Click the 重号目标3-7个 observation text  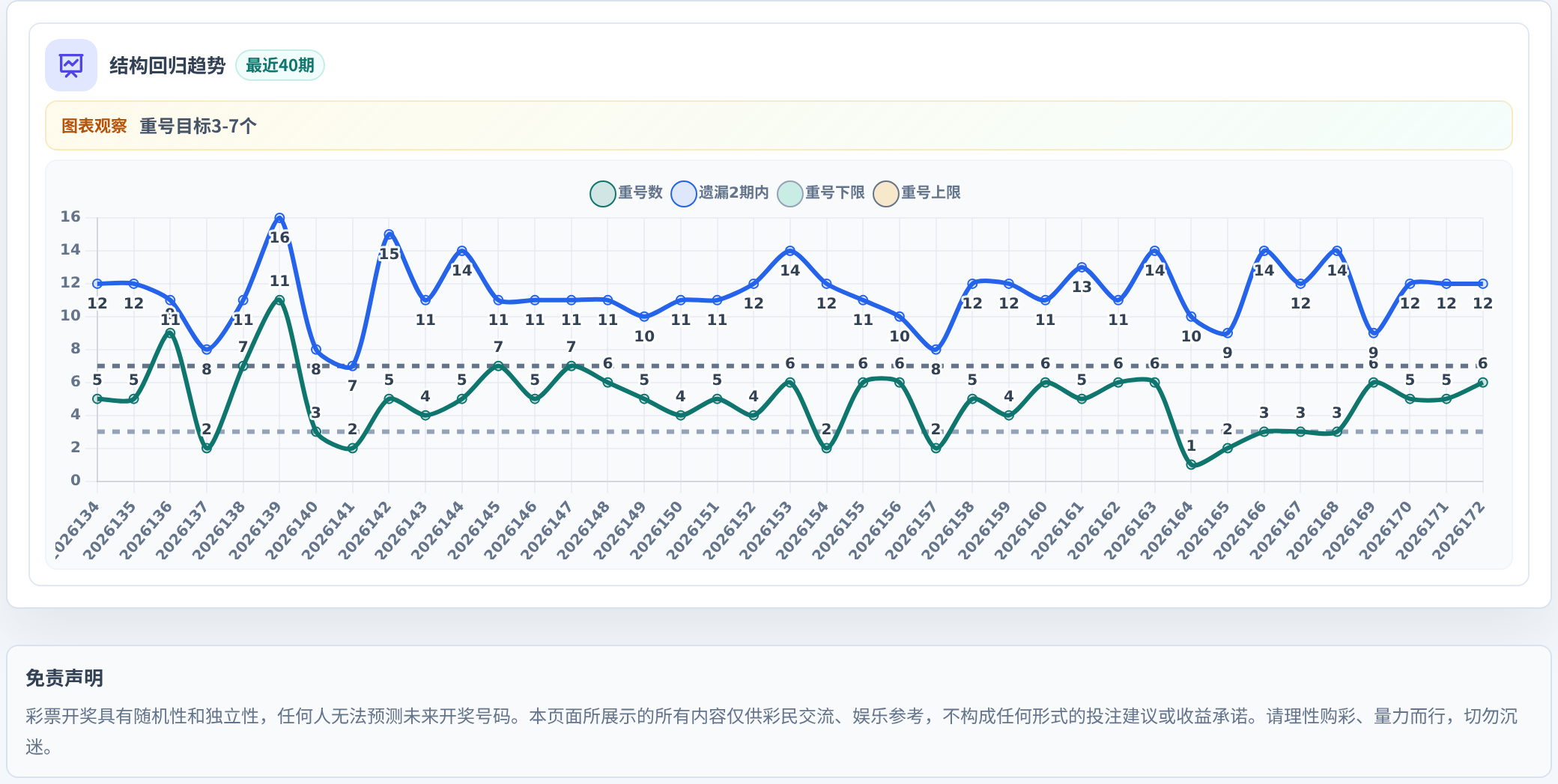(198, 126)
